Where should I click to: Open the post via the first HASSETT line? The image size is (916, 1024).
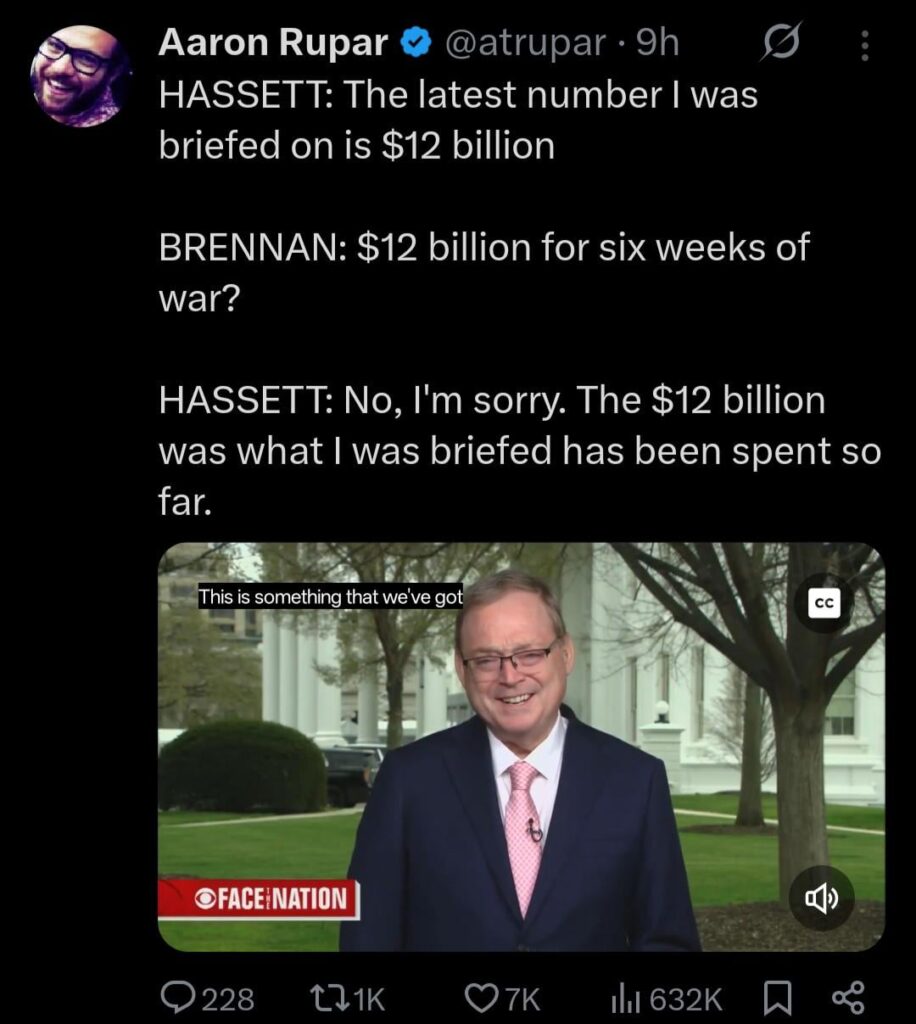458,120
